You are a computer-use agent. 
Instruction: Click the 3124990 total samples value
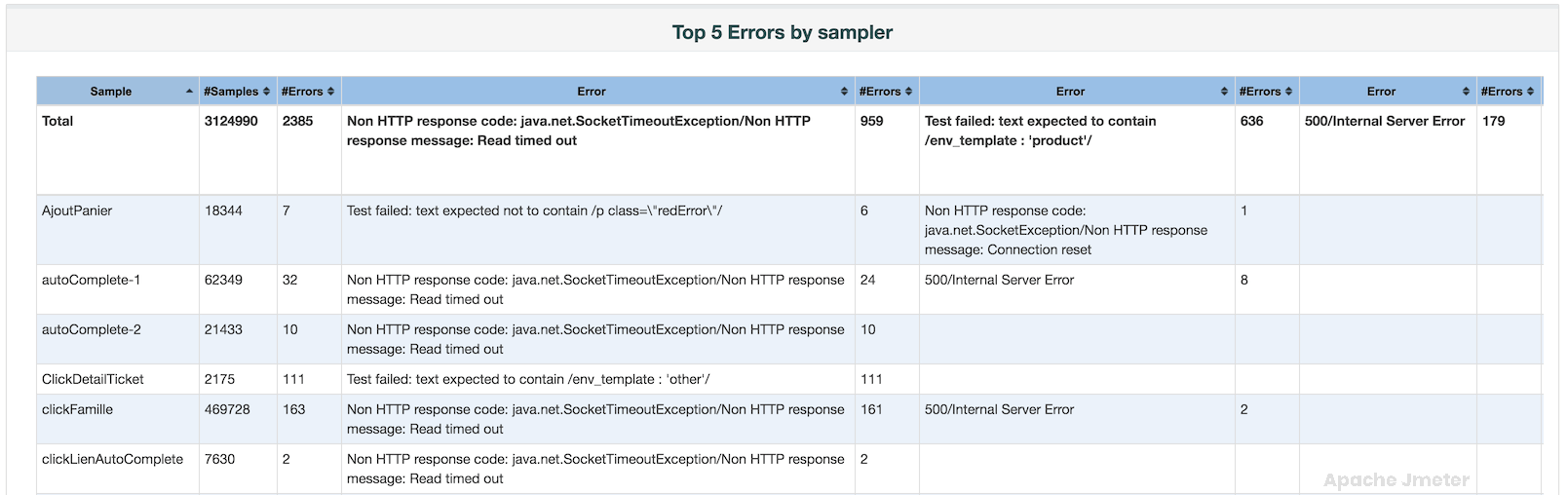(x=231, y=121)
